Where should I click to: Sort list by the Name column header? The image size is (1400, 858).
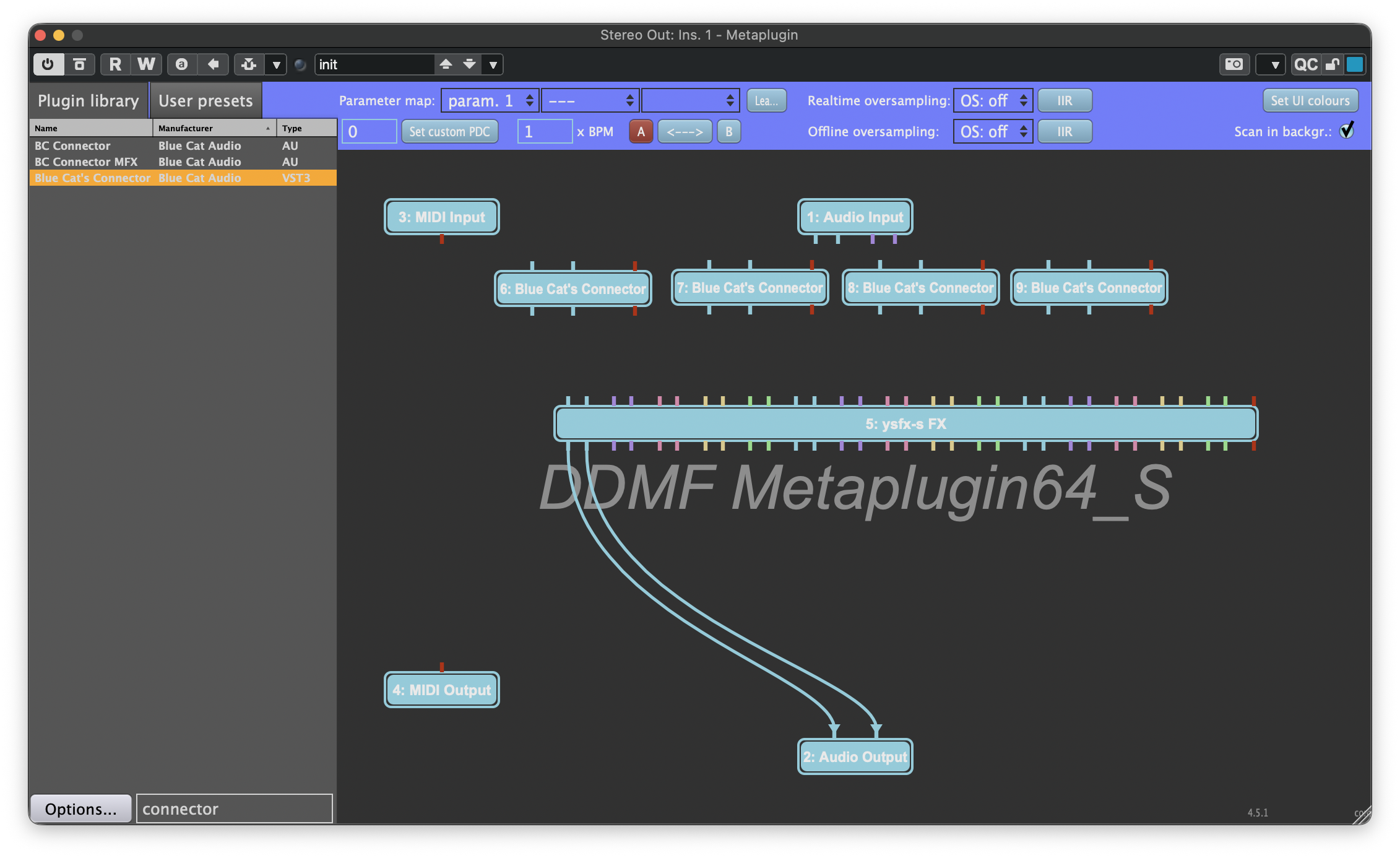91,128
